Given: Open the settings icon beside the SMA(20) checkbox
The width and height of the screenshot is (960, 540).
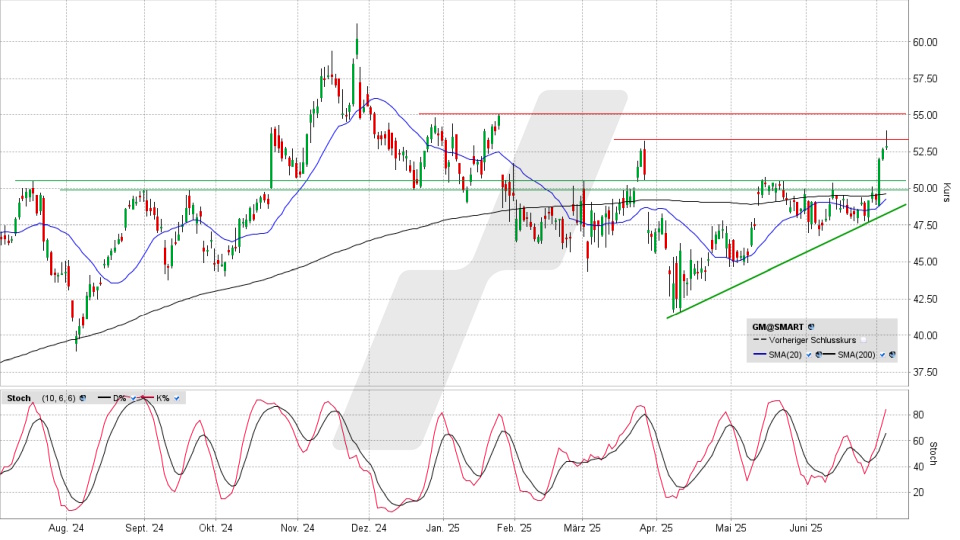Looking at the screenshot, I should tap(819, 354).
